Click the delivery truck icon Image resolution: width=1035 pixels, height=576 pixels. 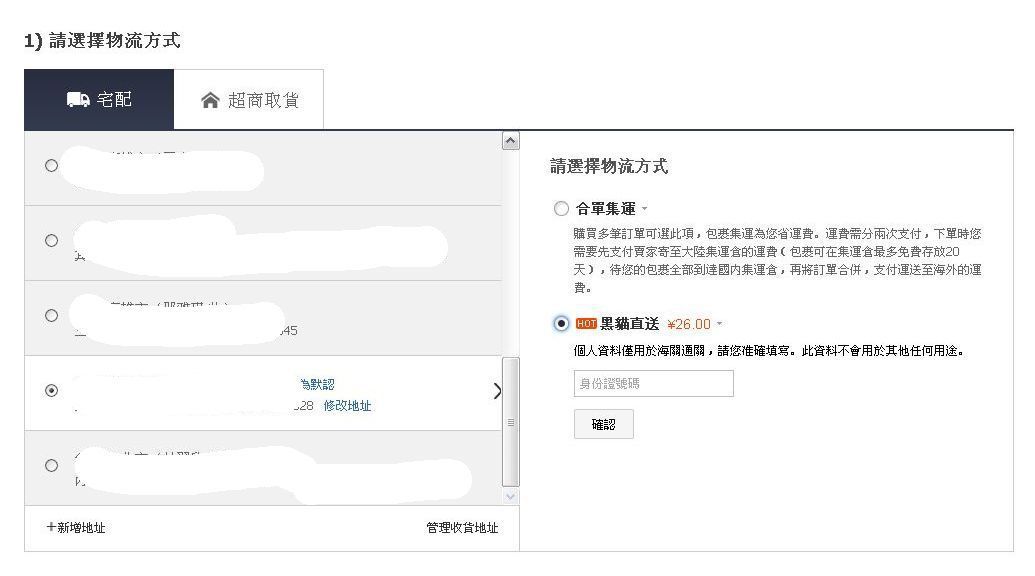[x=78, y=100]
